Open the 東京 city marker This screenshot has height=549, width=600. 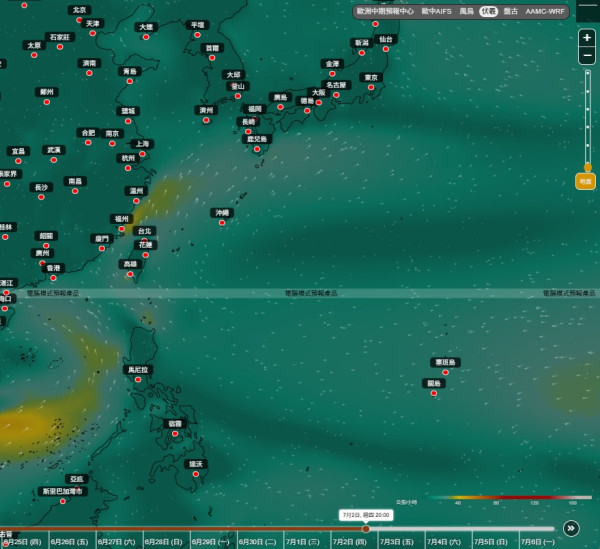371,87
